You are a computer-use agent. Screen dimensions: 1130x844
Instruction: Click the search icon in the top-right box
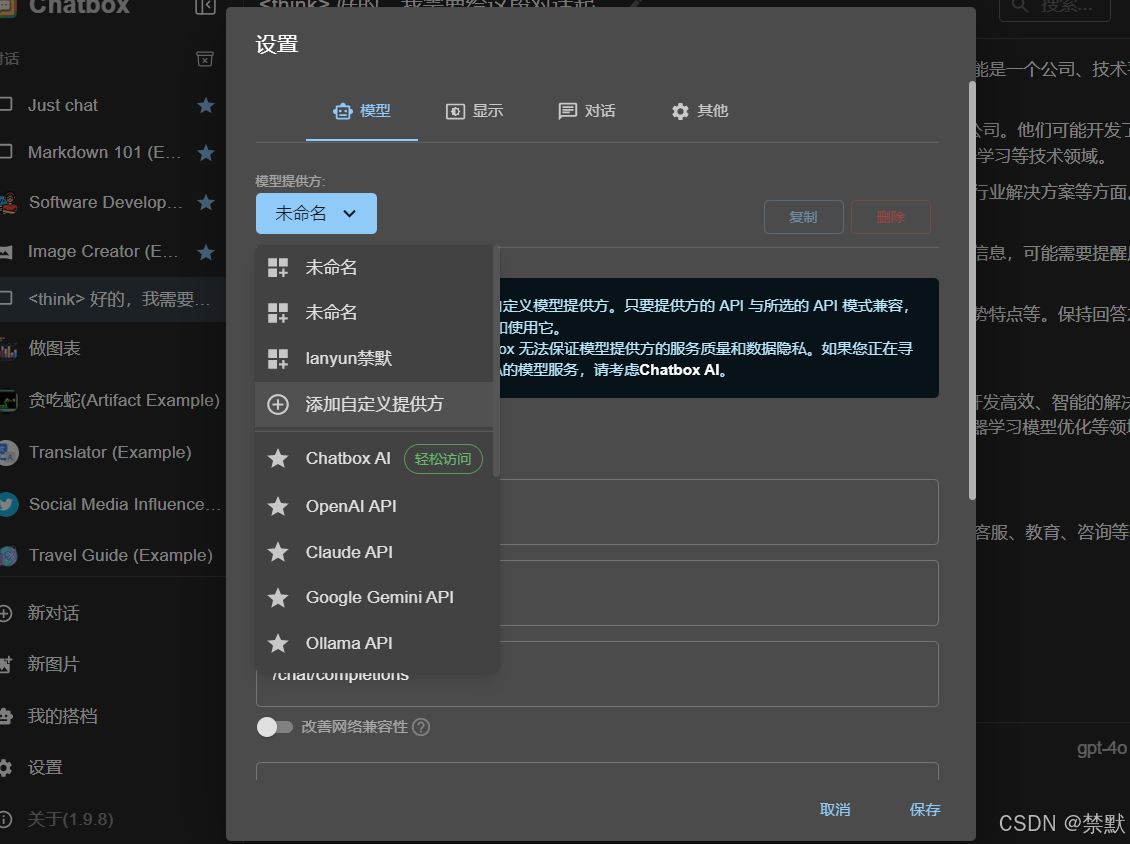point(1020,6)
